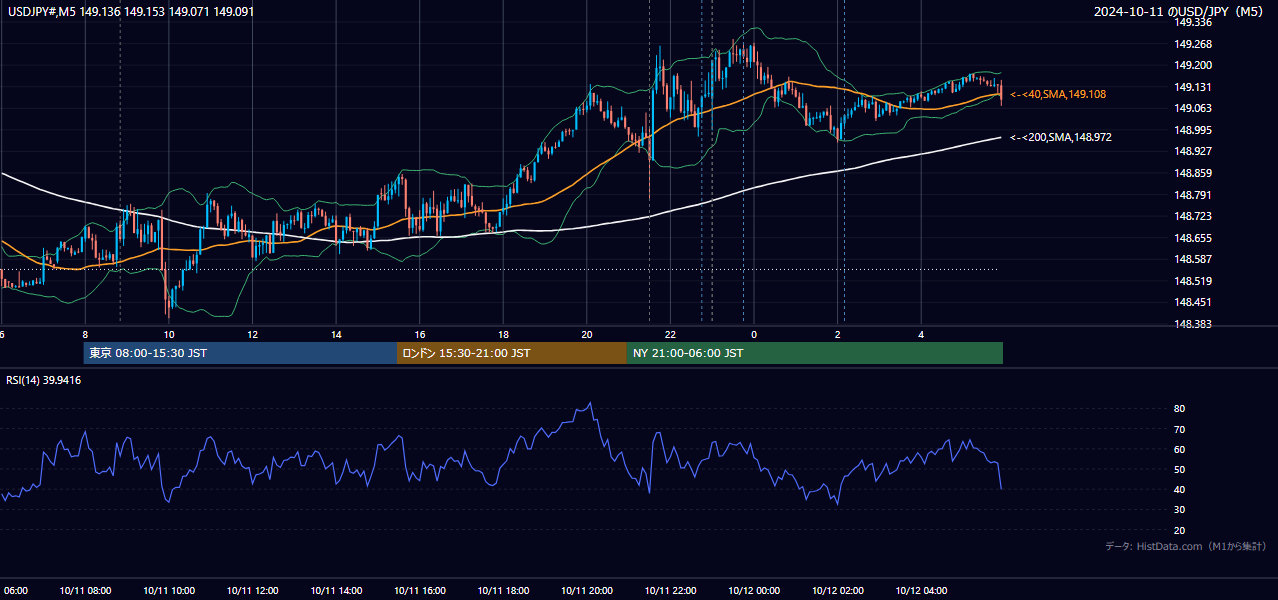Click price level 149.200 on the axis
Screen dimensions: 1278x600
1193,65
